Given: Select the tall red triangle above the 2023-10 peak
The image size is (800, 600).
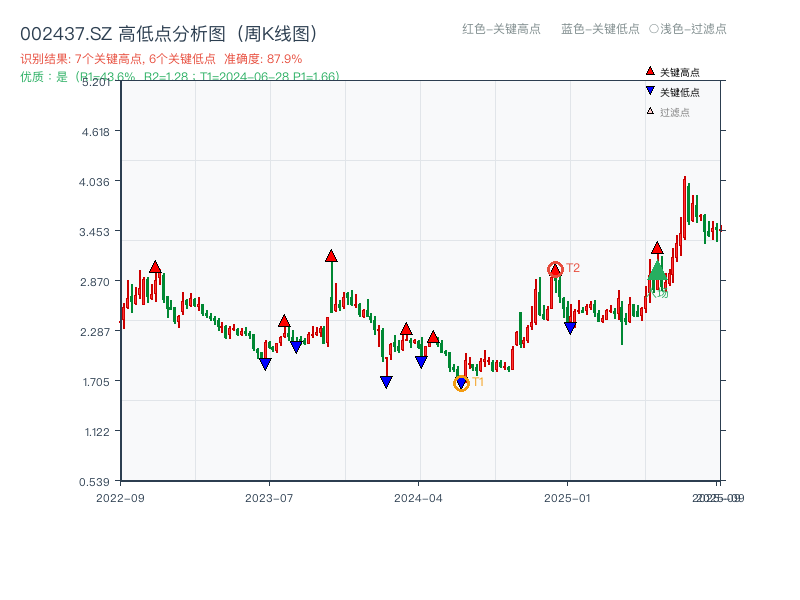Looking at the screenshot, I should (331, 255).
